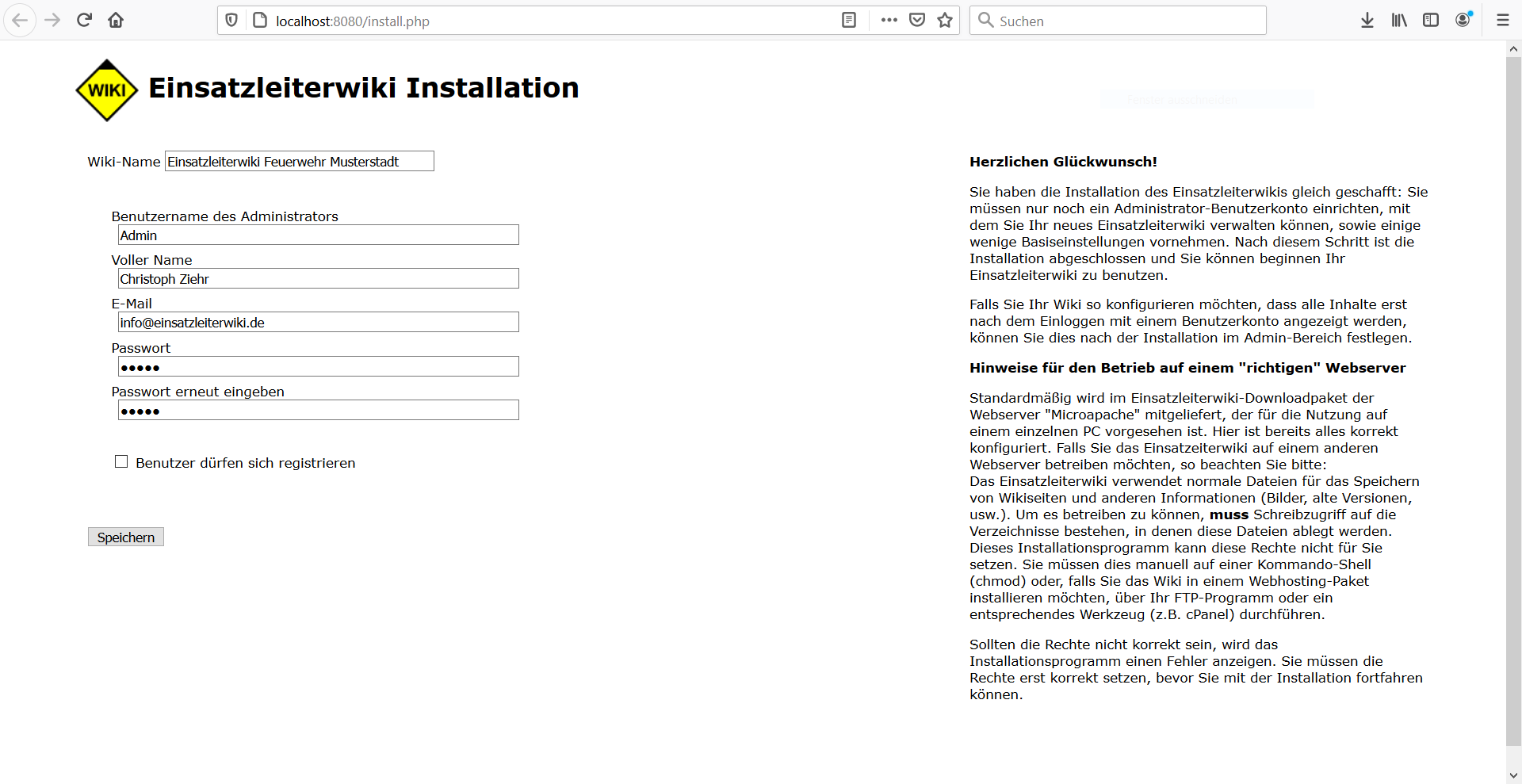Enable 'Benutzer dürfen sich registrieren' checkbox
The height and width of the screenshot is (784, 1522).
pos(121,462)
